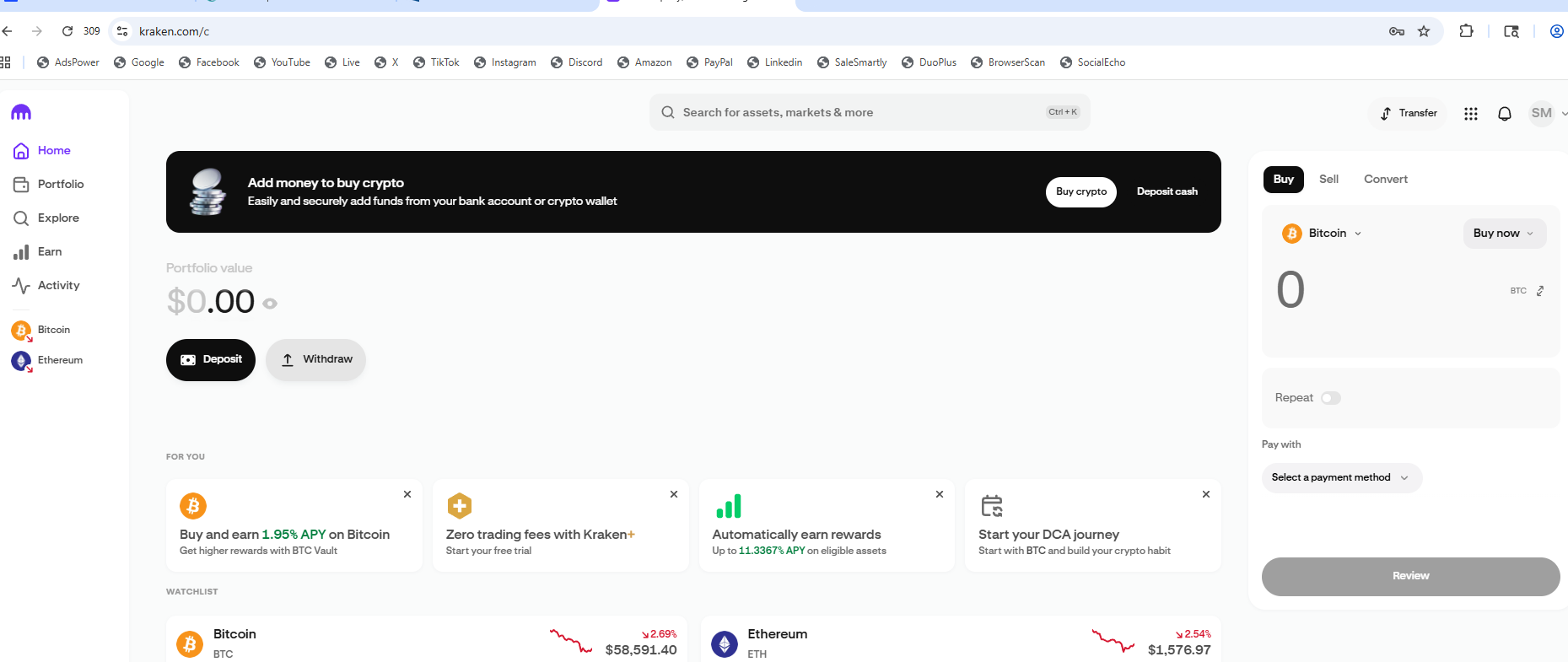Click the Bitcoin icon in the watchlist
1568x662 pixels.
coord(190,644)
